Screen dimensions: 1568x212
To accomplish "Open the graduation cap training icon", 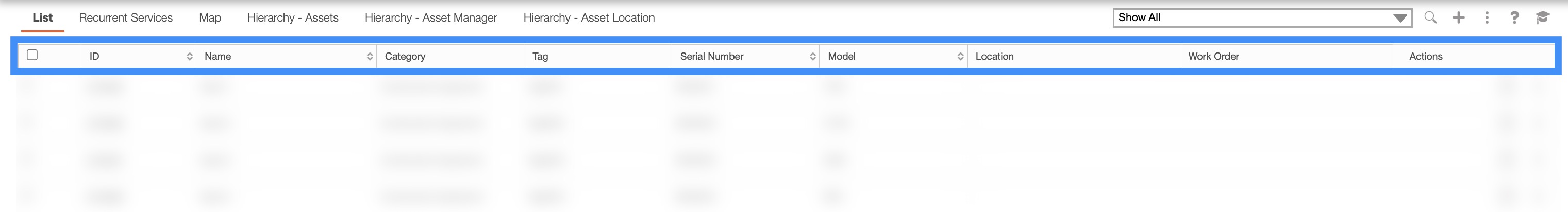I will point(1542,17).
